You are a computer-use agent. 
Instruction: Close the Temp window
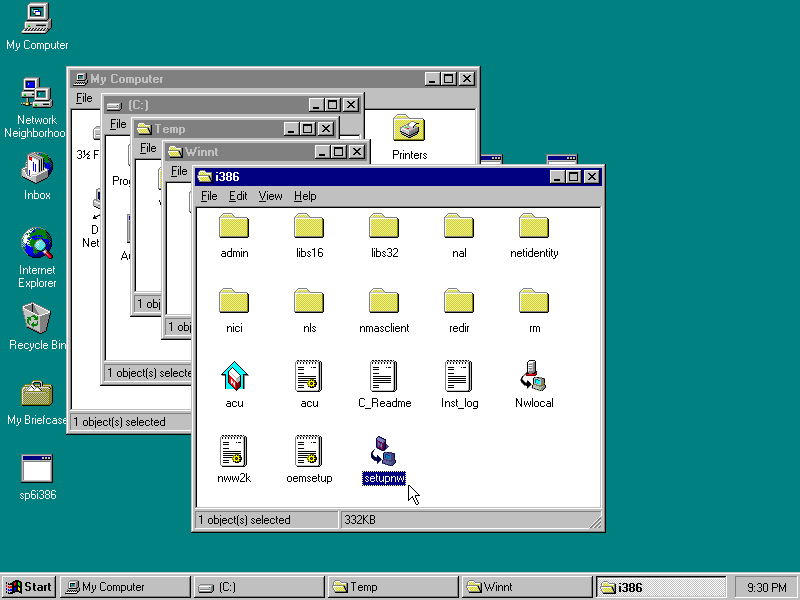point(326,129)
